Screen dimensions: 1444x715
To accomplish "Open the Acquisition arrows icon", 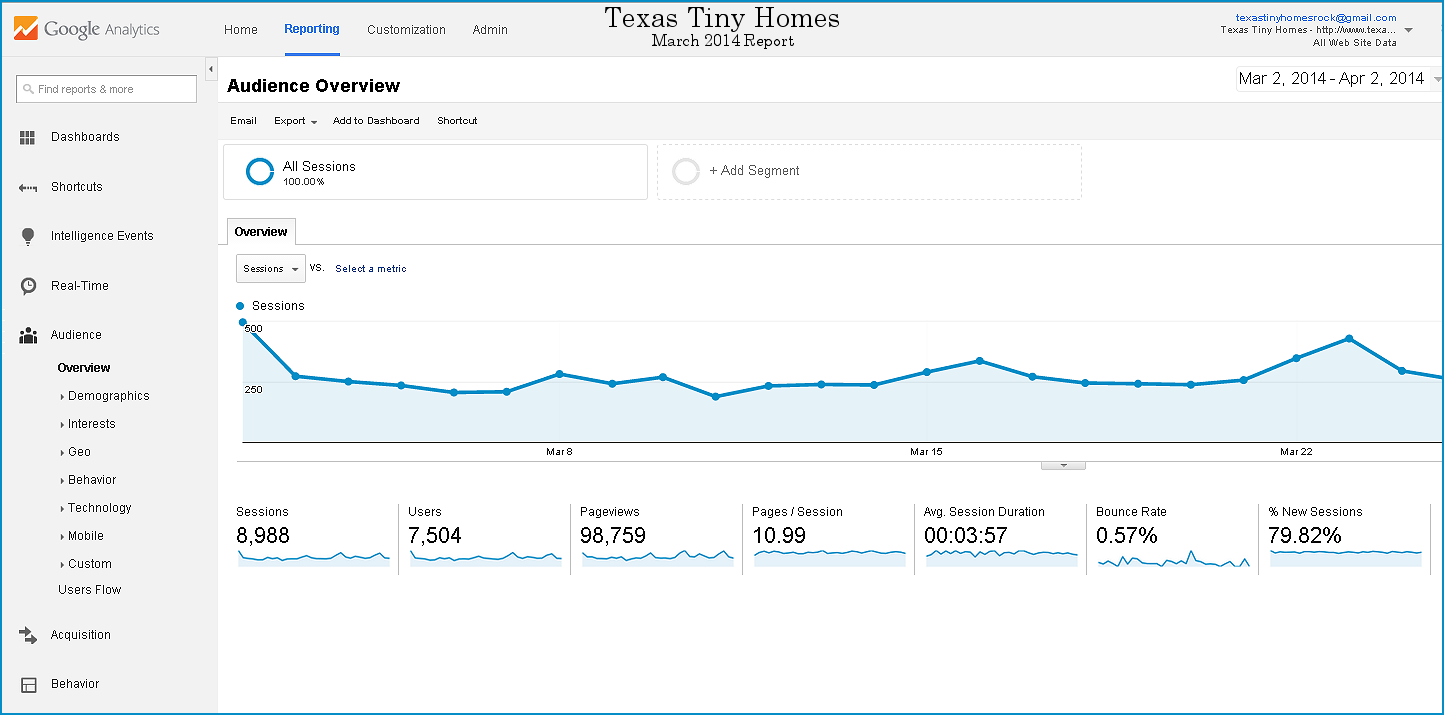I will (28, 635).
